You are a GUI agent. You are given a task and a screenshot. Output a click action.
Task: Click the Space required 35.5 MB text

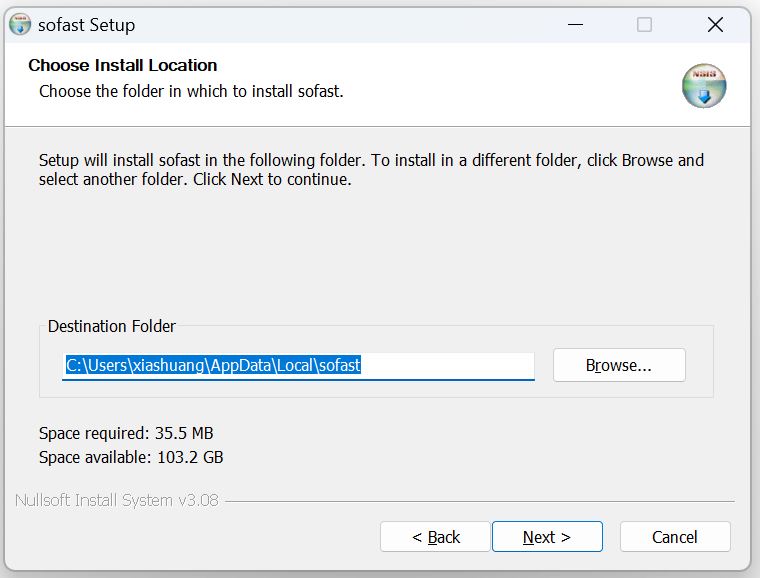pyautogui.click(x=126, y=433)
